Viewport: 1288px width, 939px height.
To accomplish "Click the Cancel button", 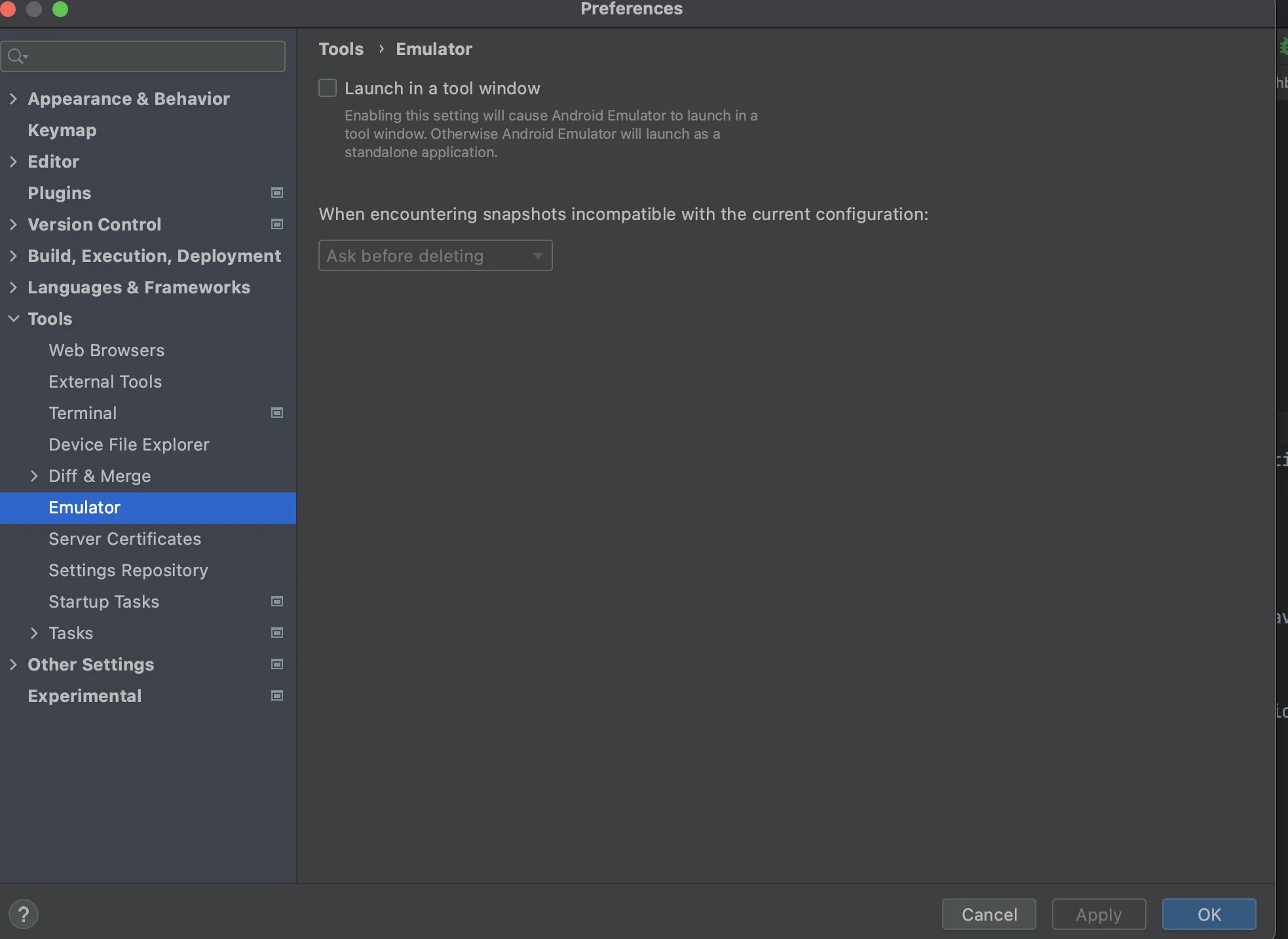I will 989,914.
